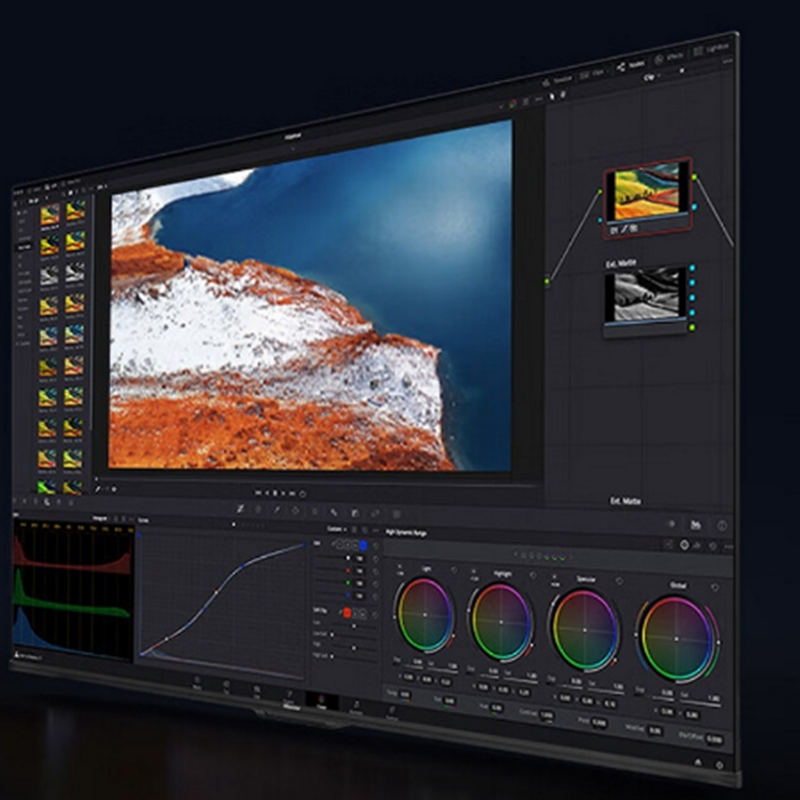The width and height of the screenshot is (800, 800).
Task: Switch to the Fusion page tab
Action: coord(289,698)
